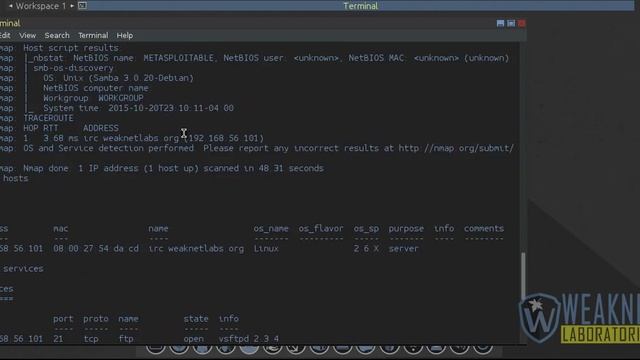The height and width of the screenshot is (360, 640).
Task: Open the Edit menu
Action: click(5, 36)
